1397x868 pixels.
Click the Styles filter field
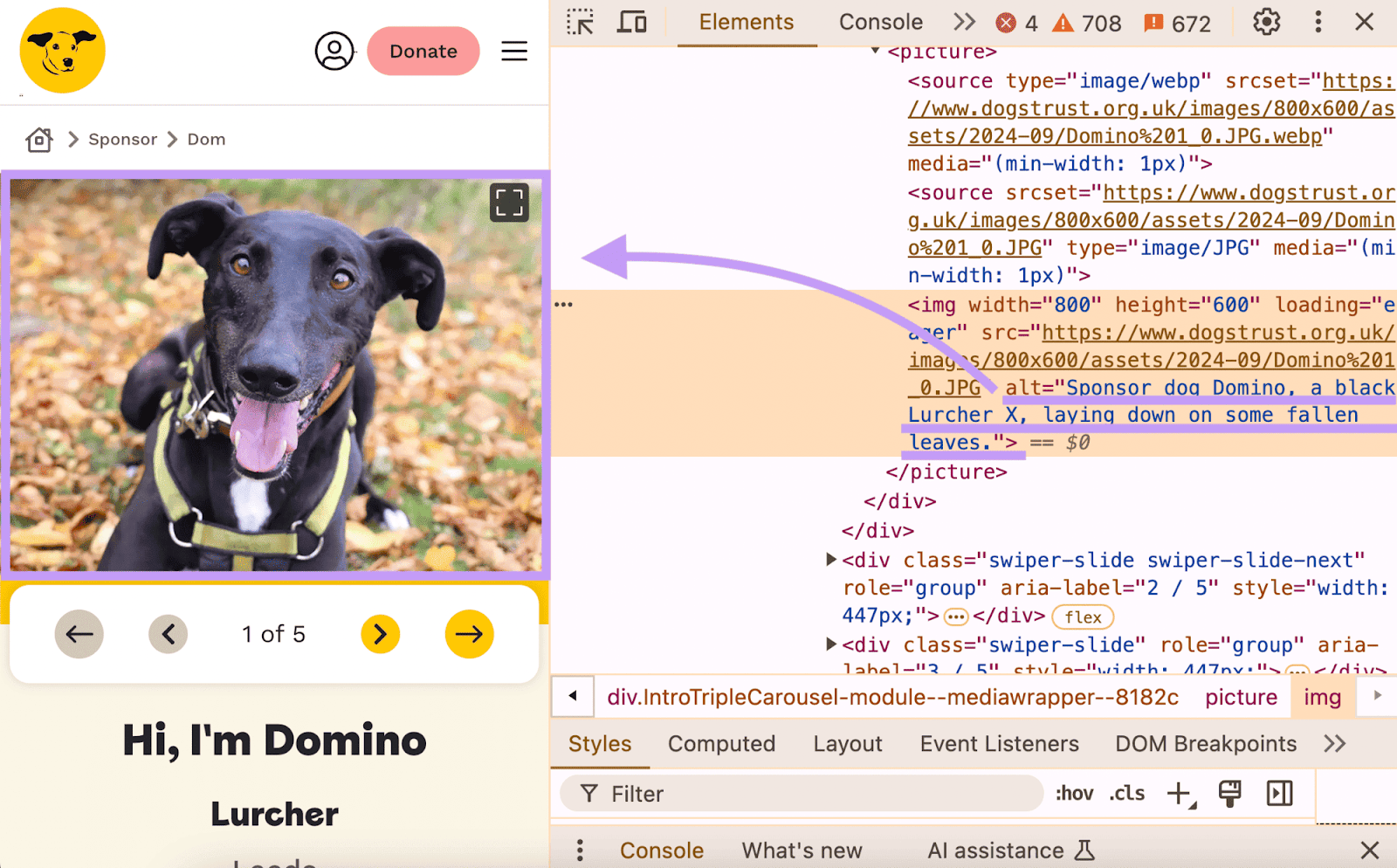click(786, 793)
